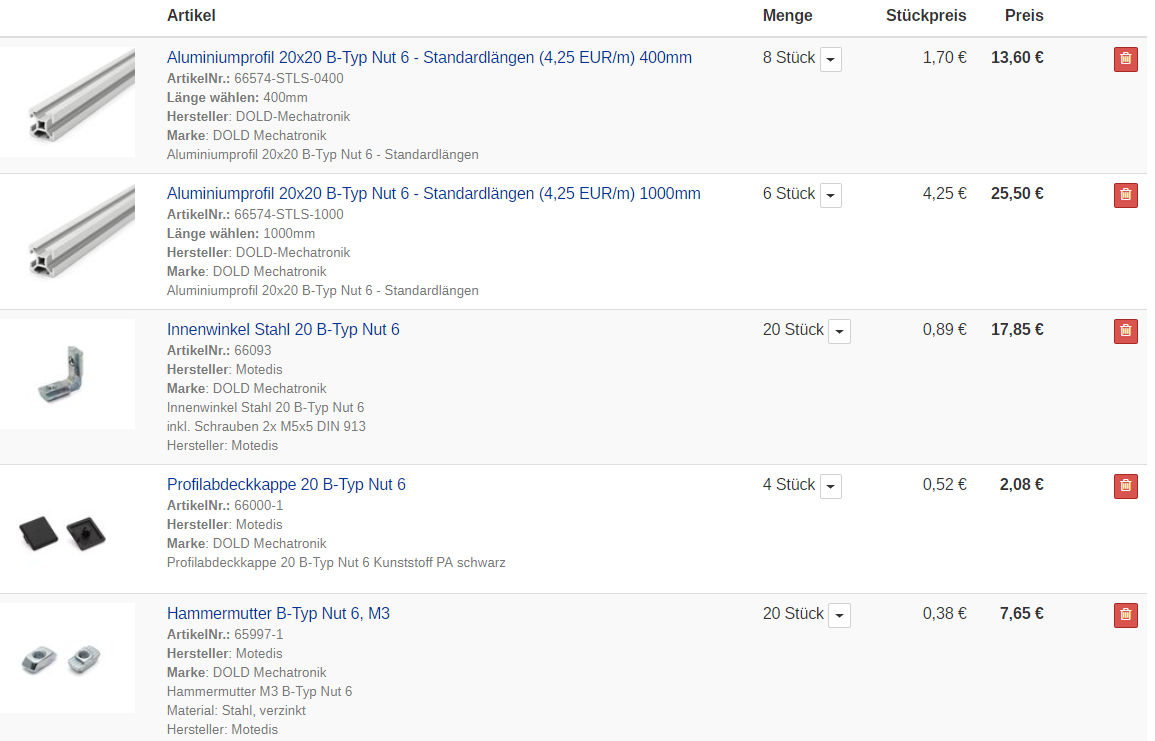1155x741 pixels.
Task: Go to Hammermutter B-Typ Nut 6, M3
Action: (278, 614)
